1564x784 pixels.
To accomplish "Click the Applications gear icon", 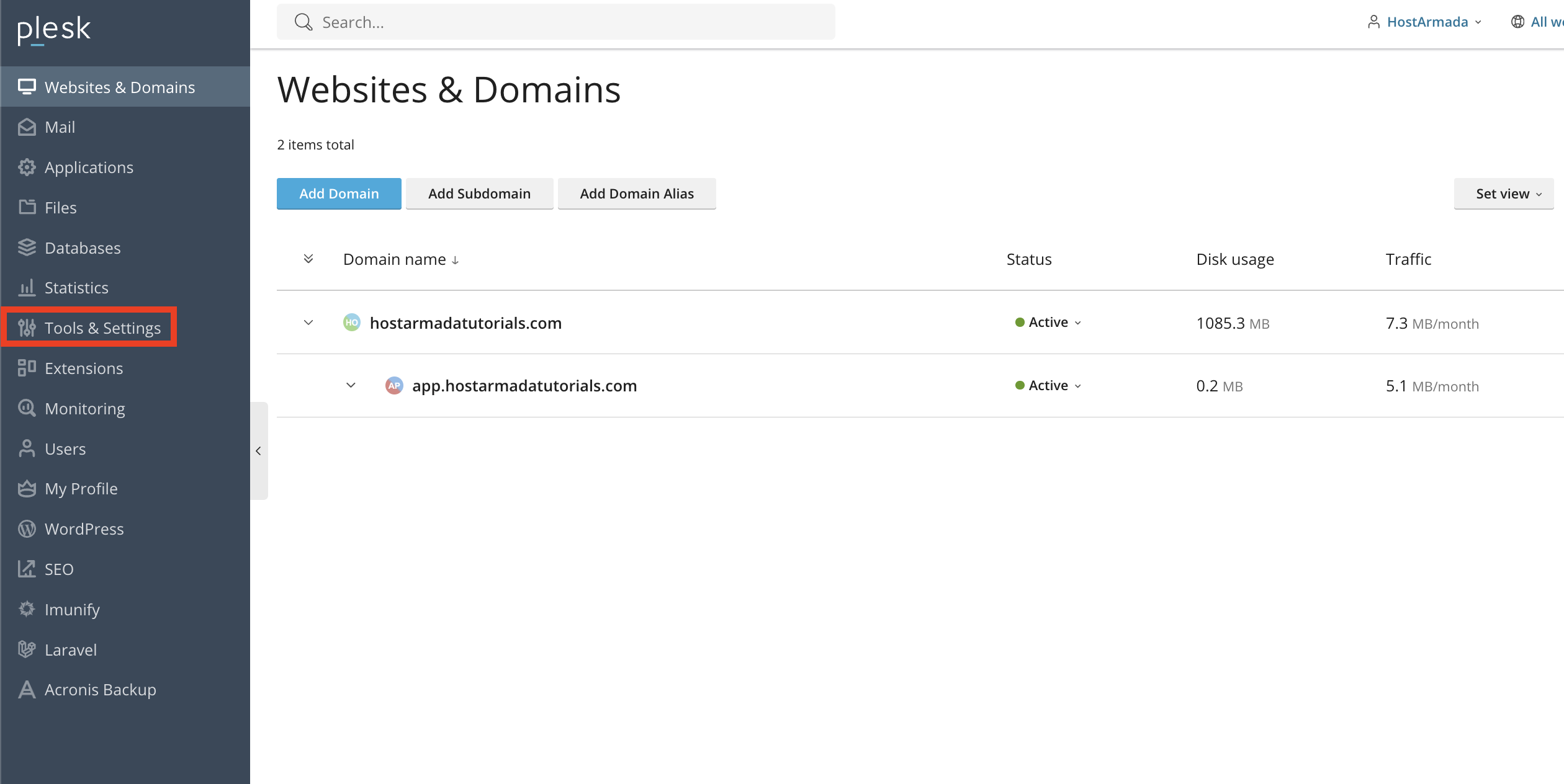I will point(27,167).
